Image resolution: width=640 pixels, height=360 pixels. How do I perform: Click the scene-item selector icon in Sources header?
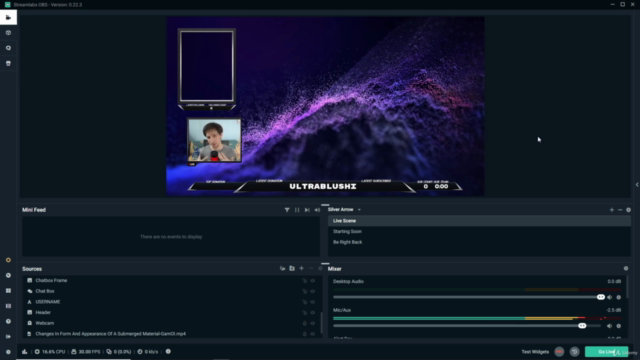(282, 269)
